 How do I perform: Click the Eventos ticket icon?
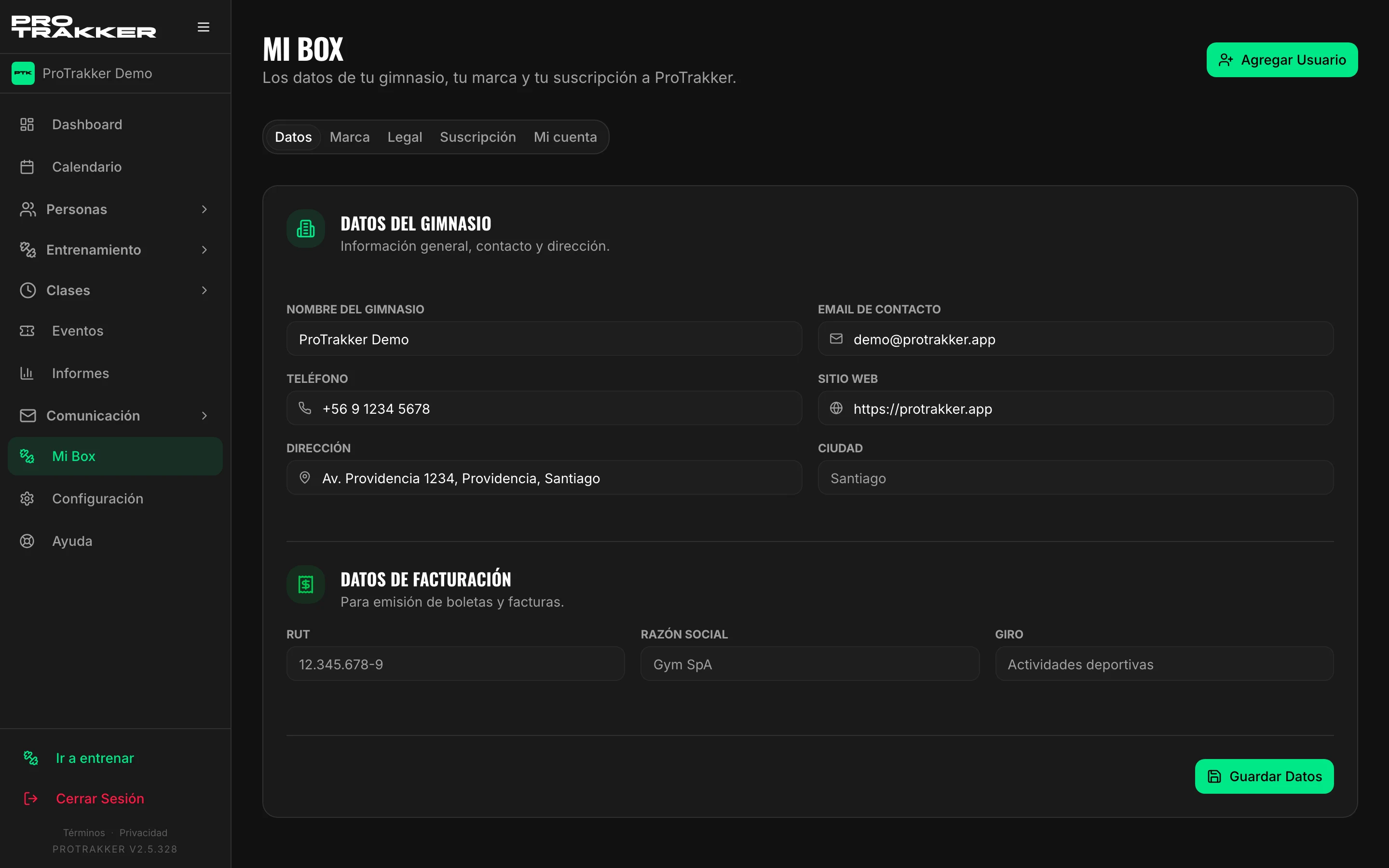pyautogui.click(x=27, y=331)
